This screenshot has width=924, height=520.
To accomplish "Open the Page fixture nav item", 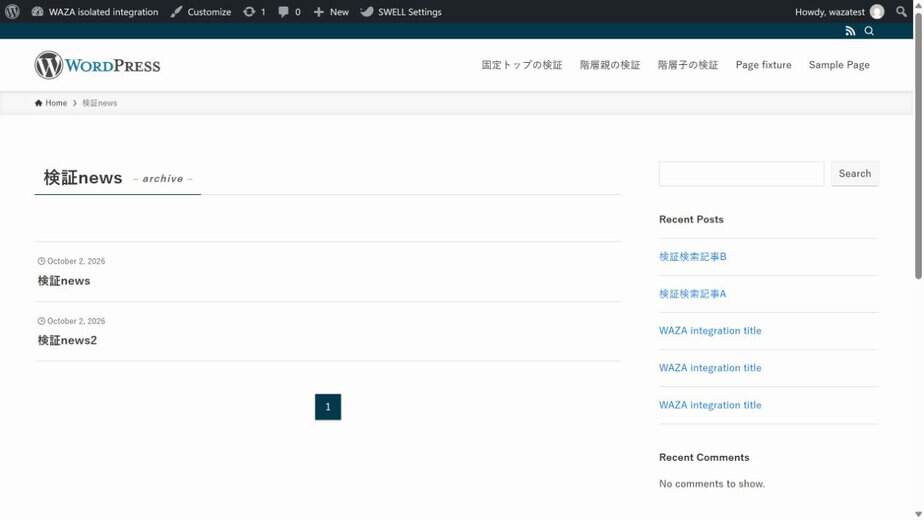I will point(763,65).
